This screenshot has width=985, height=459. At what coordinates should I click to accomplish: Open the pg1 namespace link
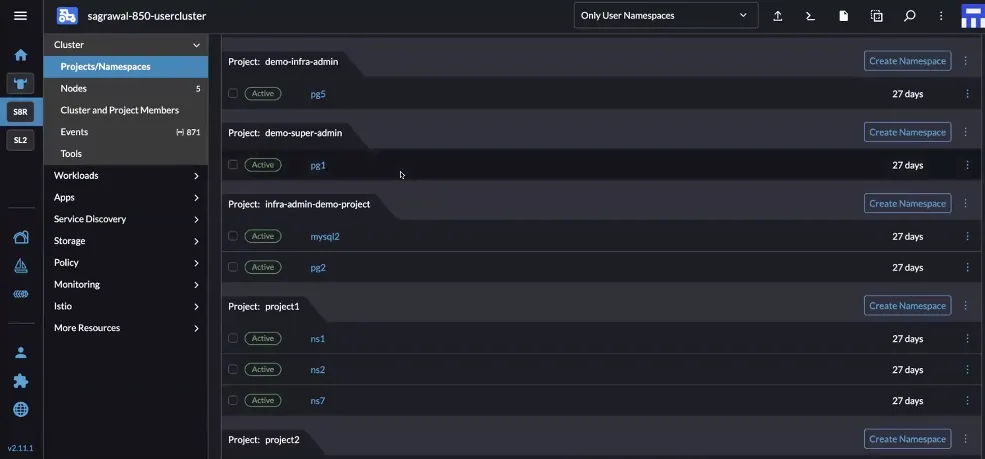tap(318, 166)
